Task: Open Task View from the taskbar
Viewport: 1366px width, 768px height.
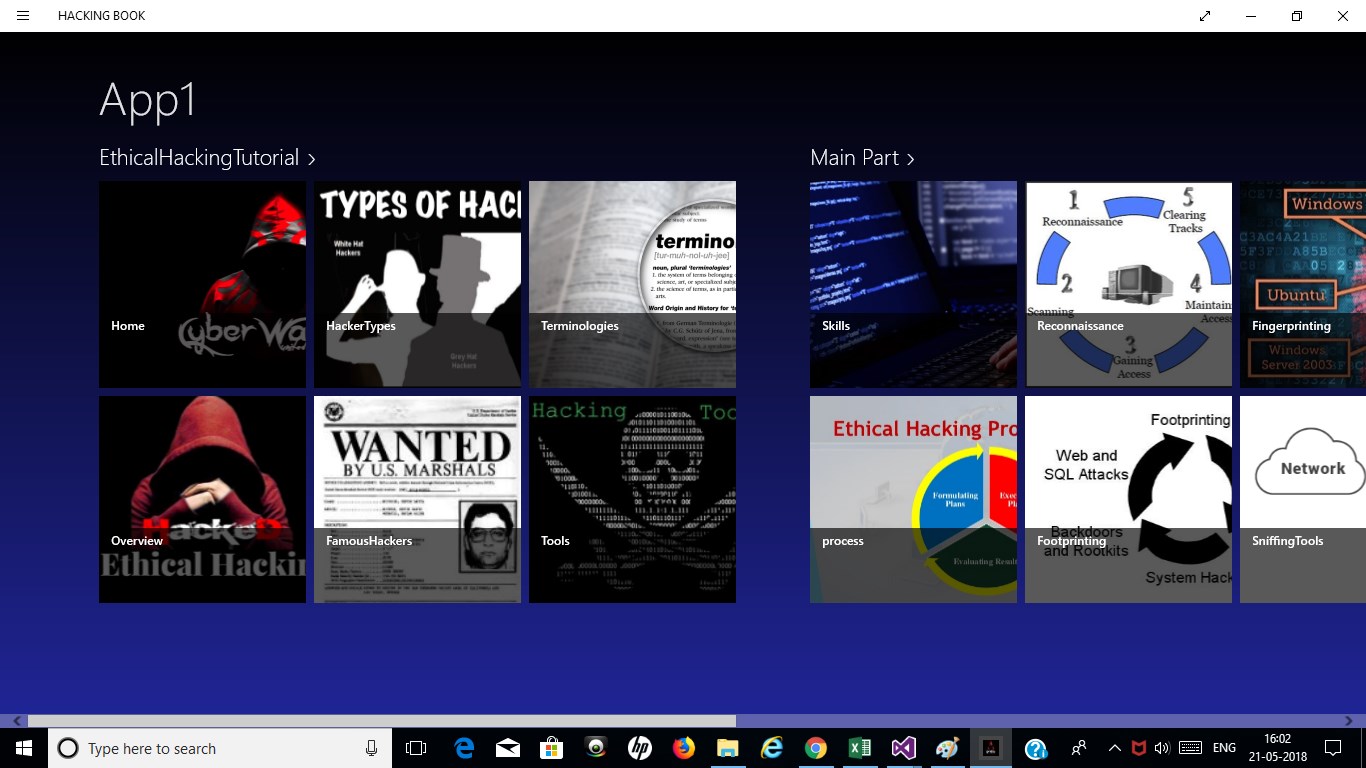Action: click(x=415, y=748)
